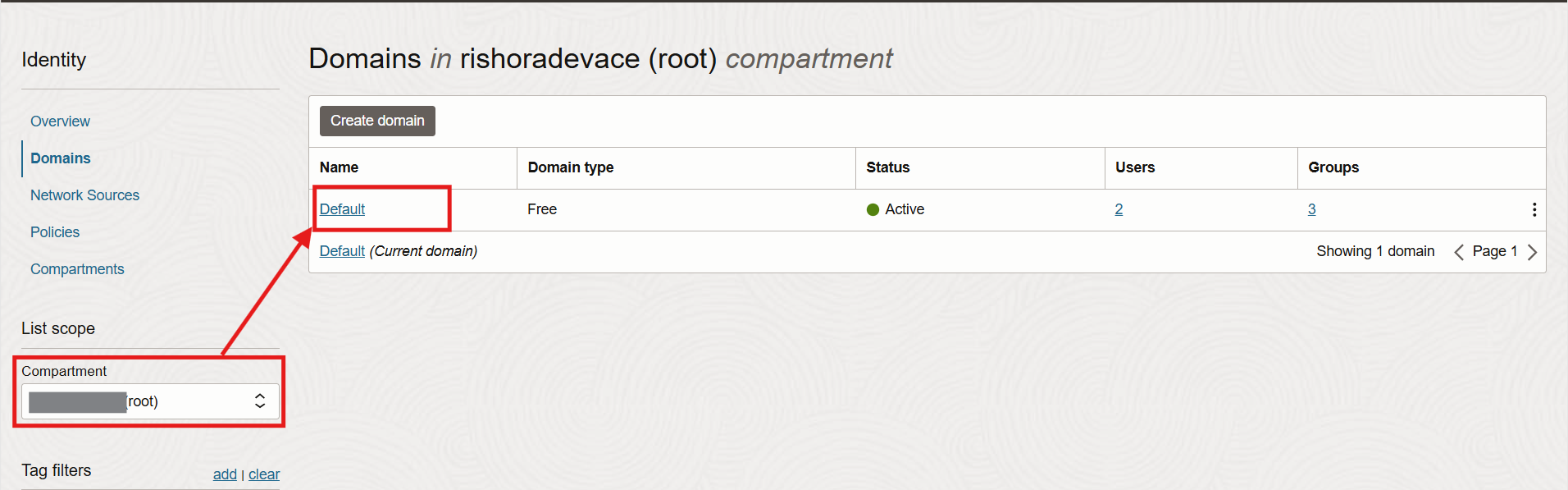Open the Policies page
Image resolution: width=1568 pixels, height=490 pixels.
coord(54,231)
